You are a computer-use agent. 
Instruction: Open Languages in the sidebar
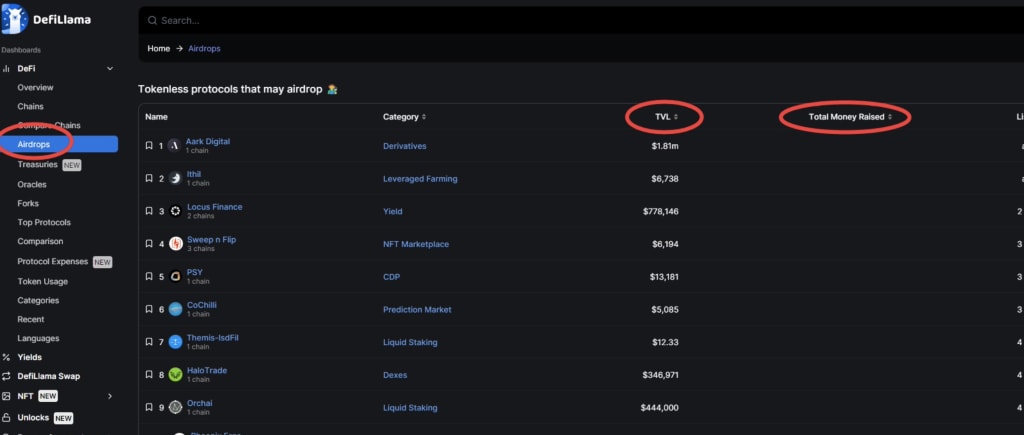click(x=38, y=338)
